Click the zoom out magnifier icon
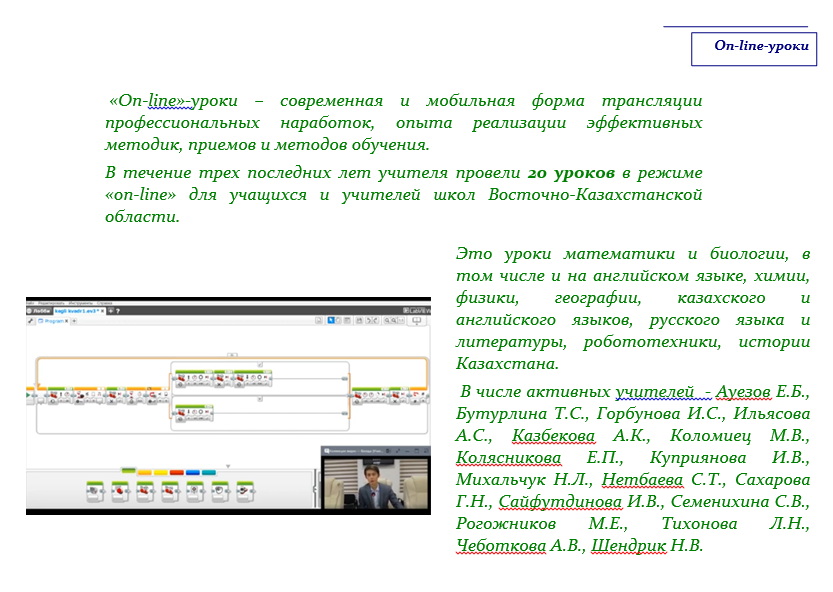833x592 pixels. 385,321
